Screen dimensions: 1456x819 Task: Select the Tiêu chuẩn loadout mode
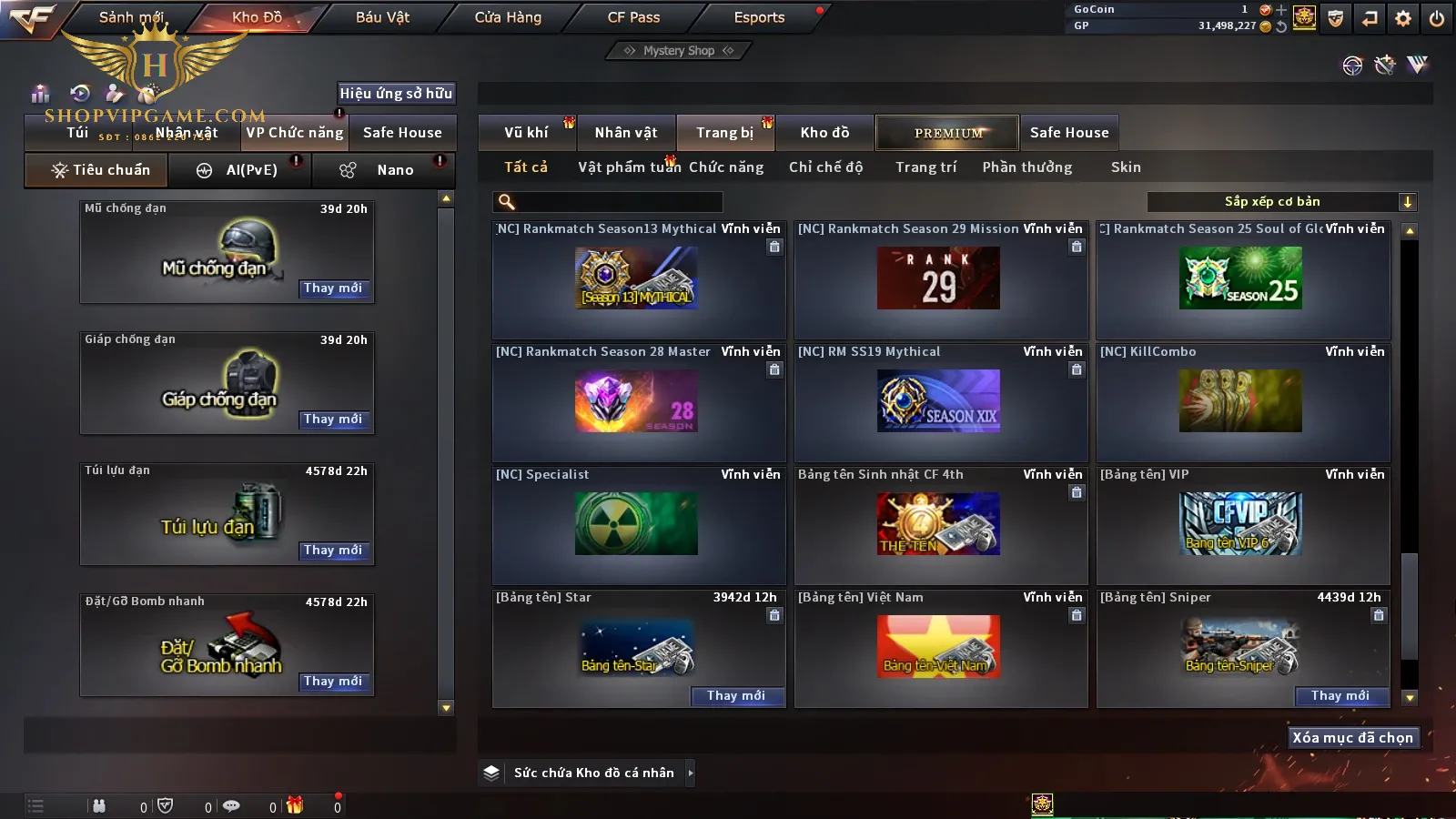coord(96,170)
